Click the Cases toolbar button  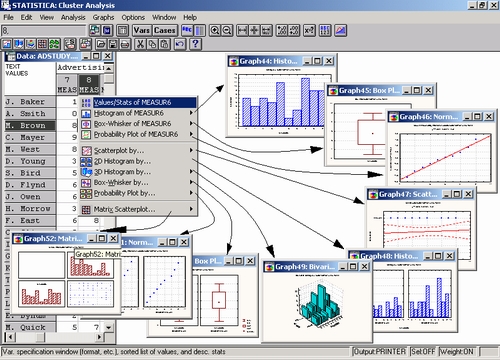tap(165, 31)
